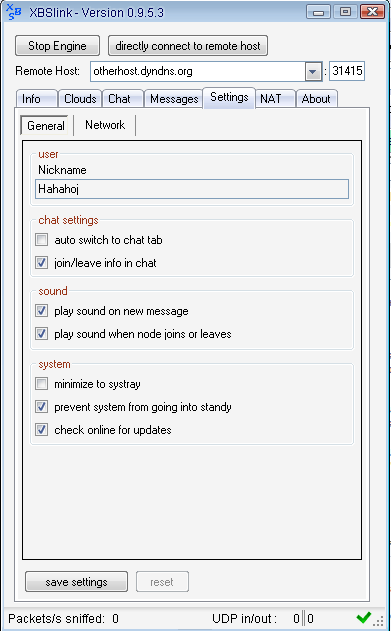Toggle check online for updates

pos(41,430)
